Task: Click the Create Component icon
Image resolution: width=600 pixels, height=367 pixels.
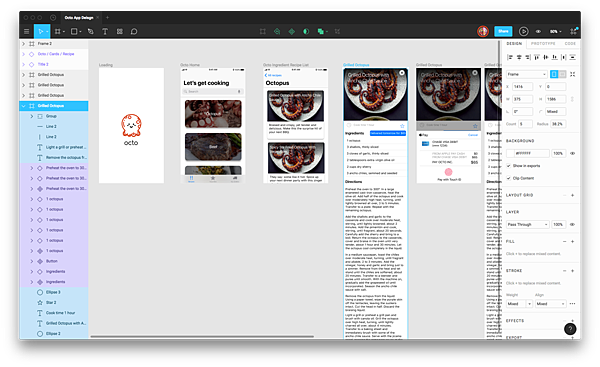Action: click(292, 31)
